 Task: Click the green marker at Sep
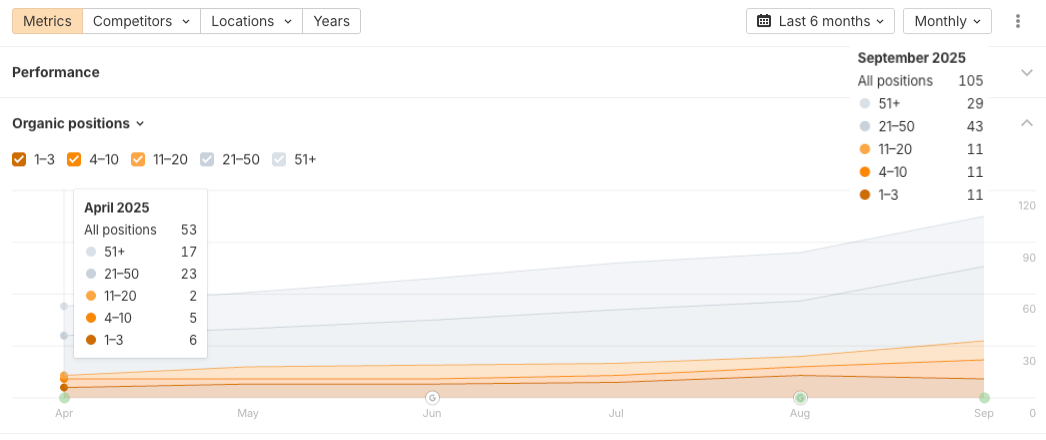[984, 398]
